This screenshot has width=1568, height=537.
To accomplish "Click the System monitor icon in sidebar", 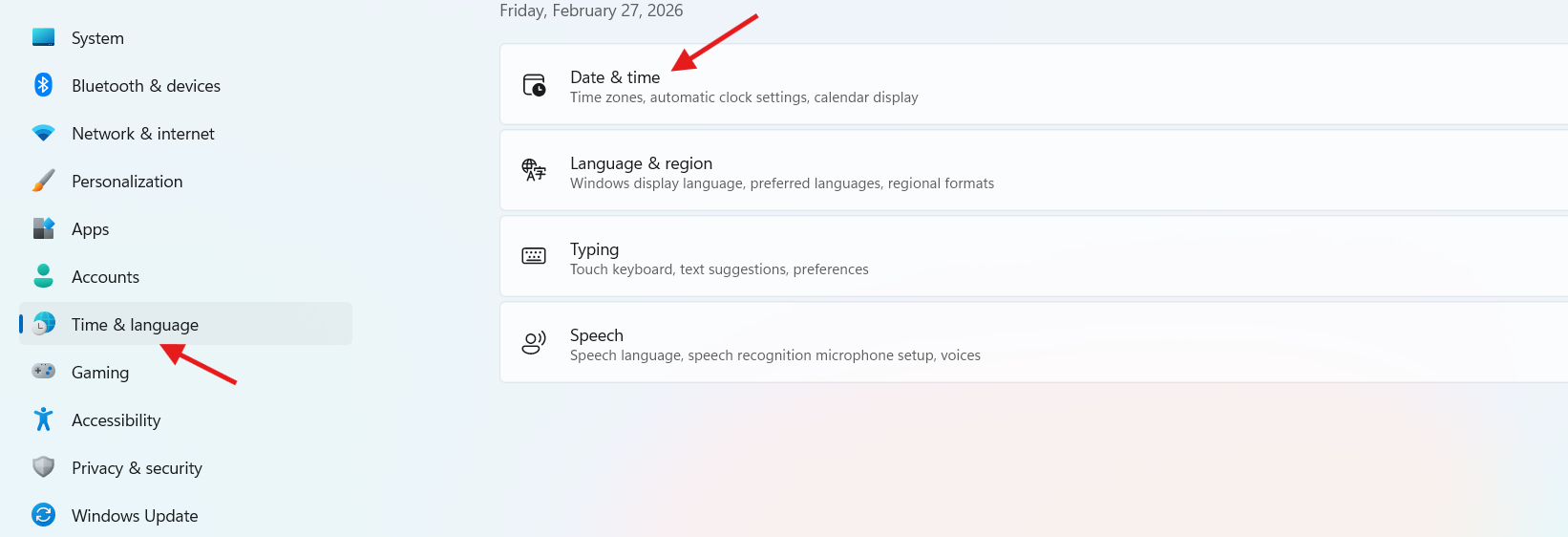I will [44, 37].
